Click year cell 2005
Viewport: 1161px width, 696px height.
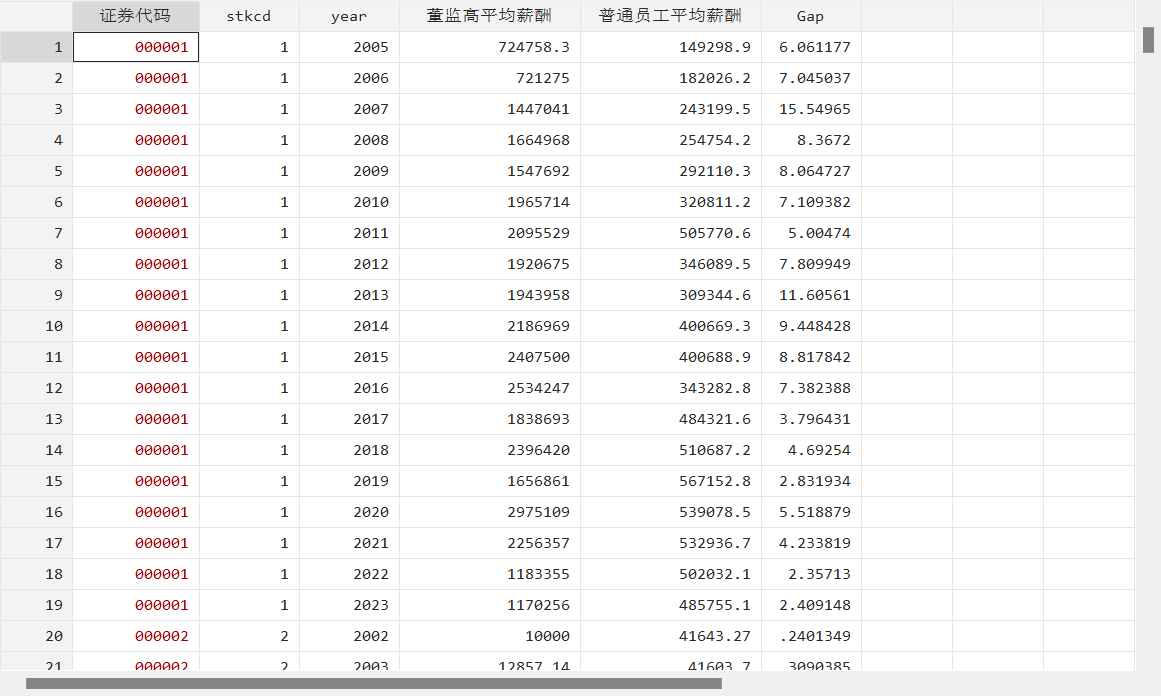(349, 47)
